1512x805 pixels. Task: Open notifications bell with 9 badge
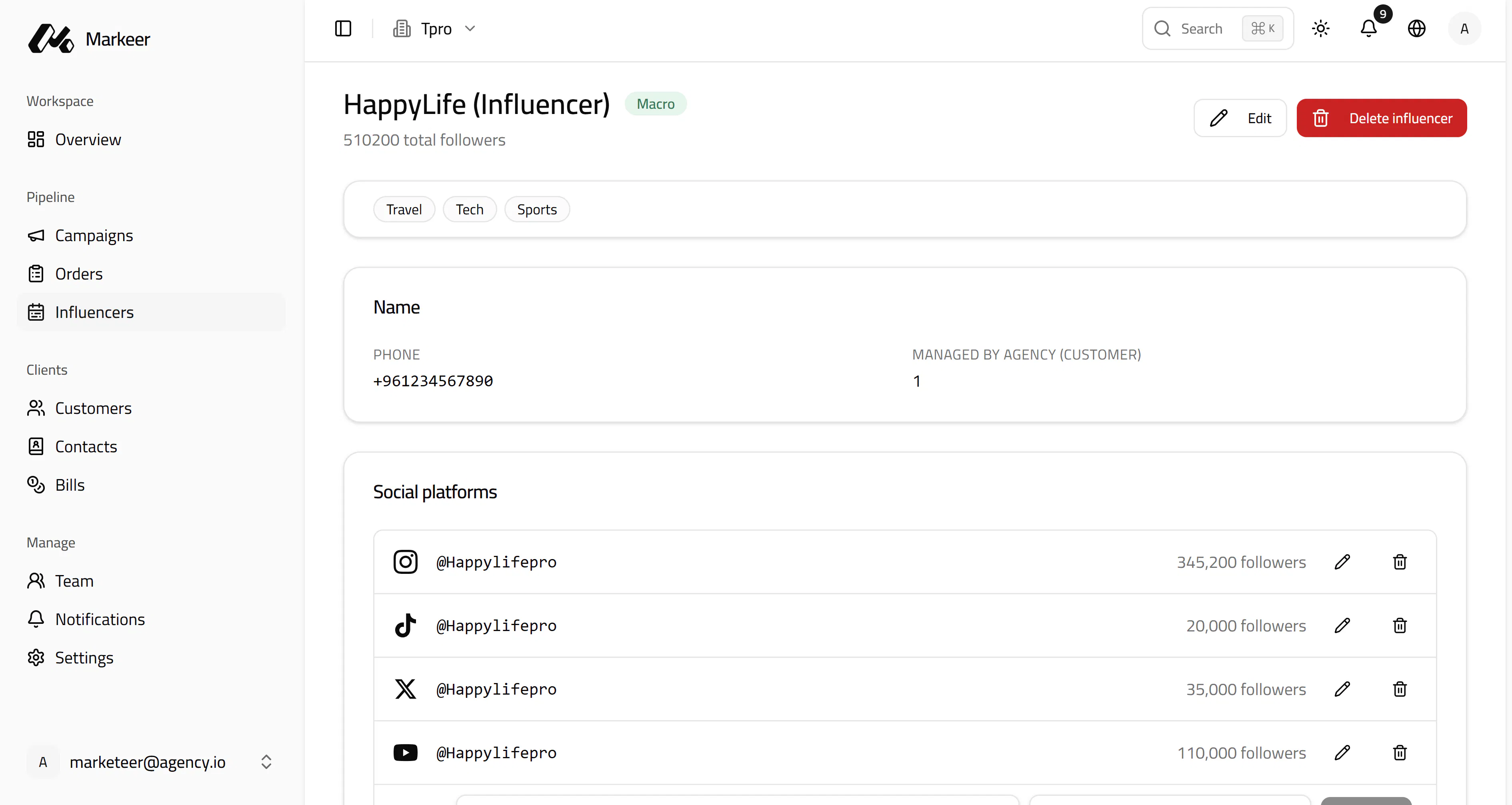pyautogui.click(x=1369, y=28)
